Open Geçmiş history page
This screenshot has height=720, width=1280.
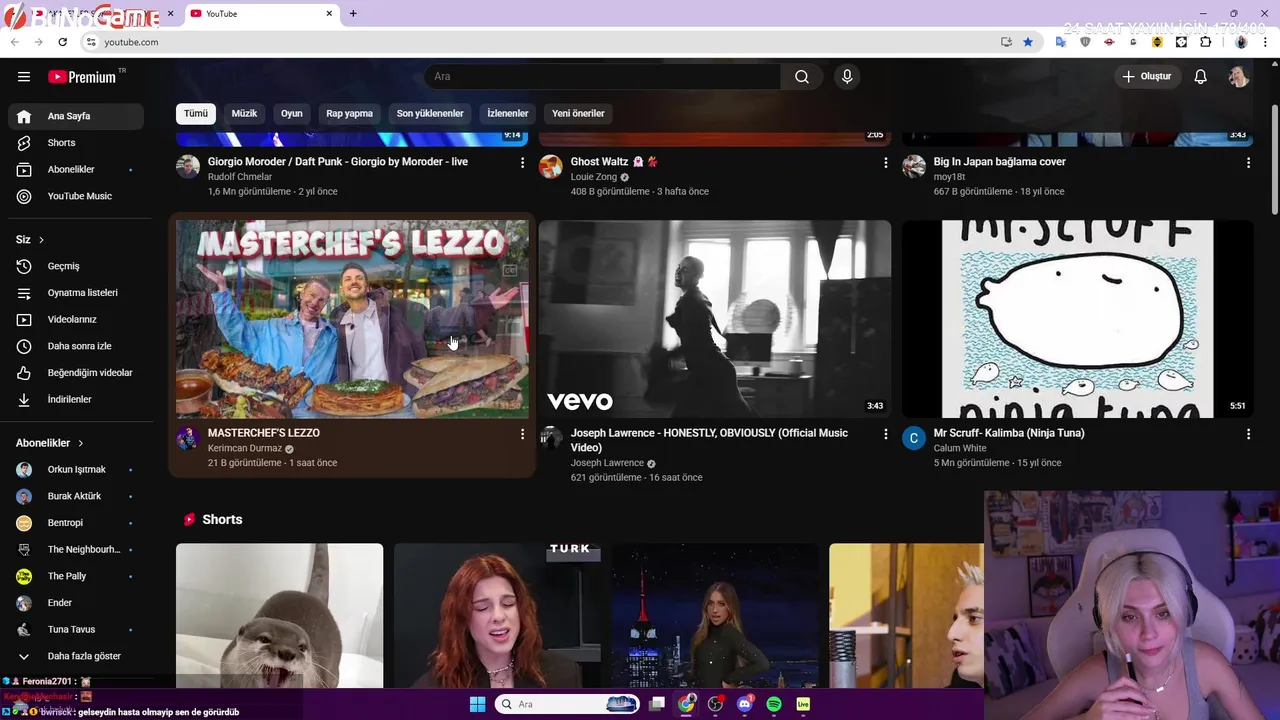click(76, 266)
